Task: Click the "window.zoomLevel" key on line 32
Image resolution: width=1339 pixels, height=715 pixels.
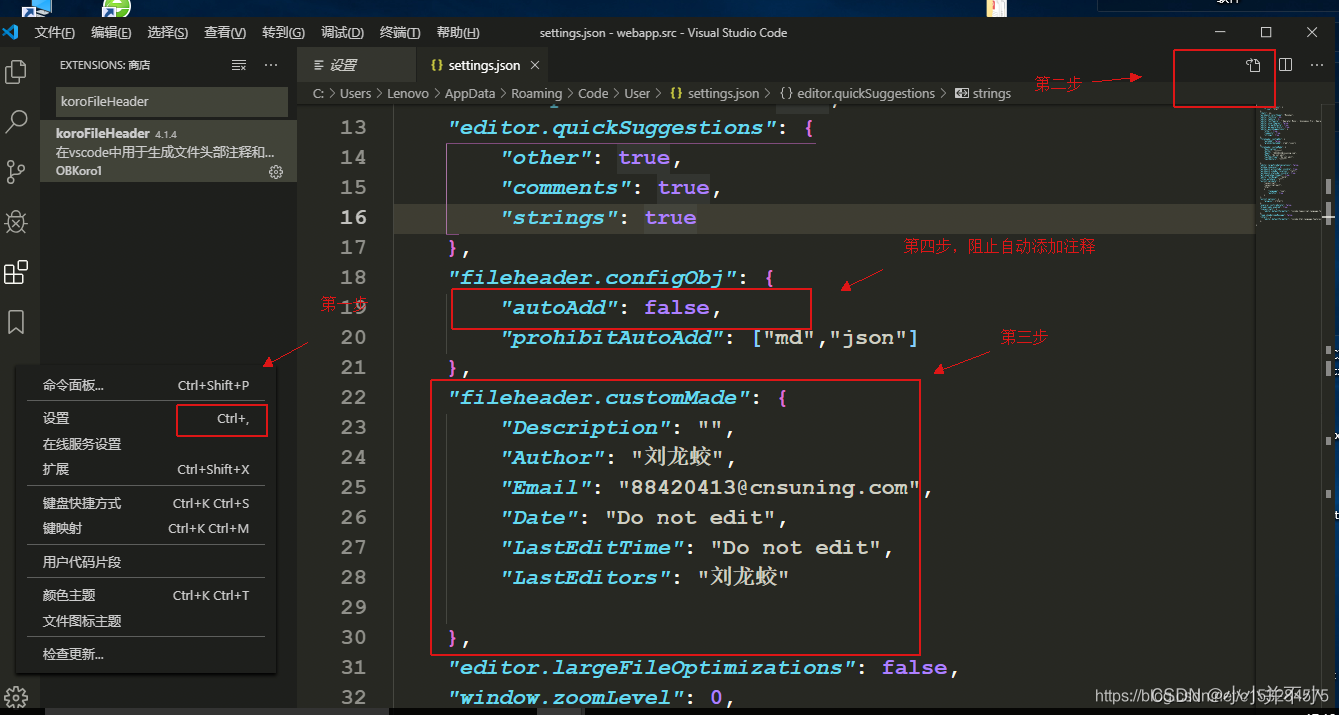Action: (x=565, y=698)
